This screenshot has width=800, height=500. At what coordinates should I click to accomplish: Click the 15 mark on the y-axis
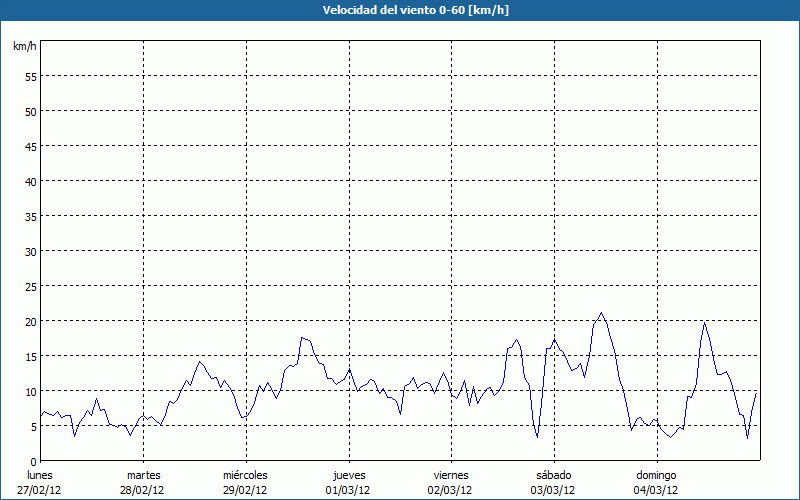[x=30, y=356]
